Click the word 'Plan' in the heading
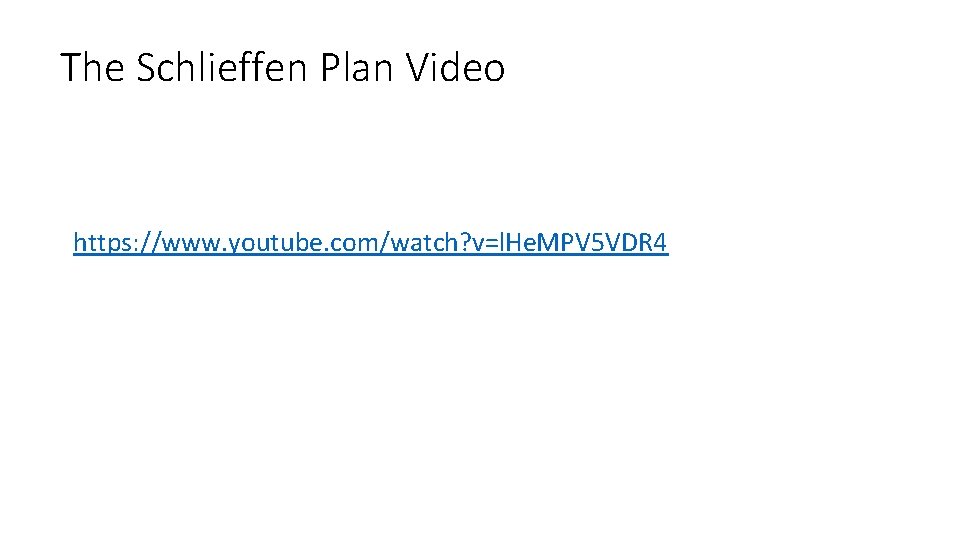This screenshot has width=960, height=540. pos(356,67)
